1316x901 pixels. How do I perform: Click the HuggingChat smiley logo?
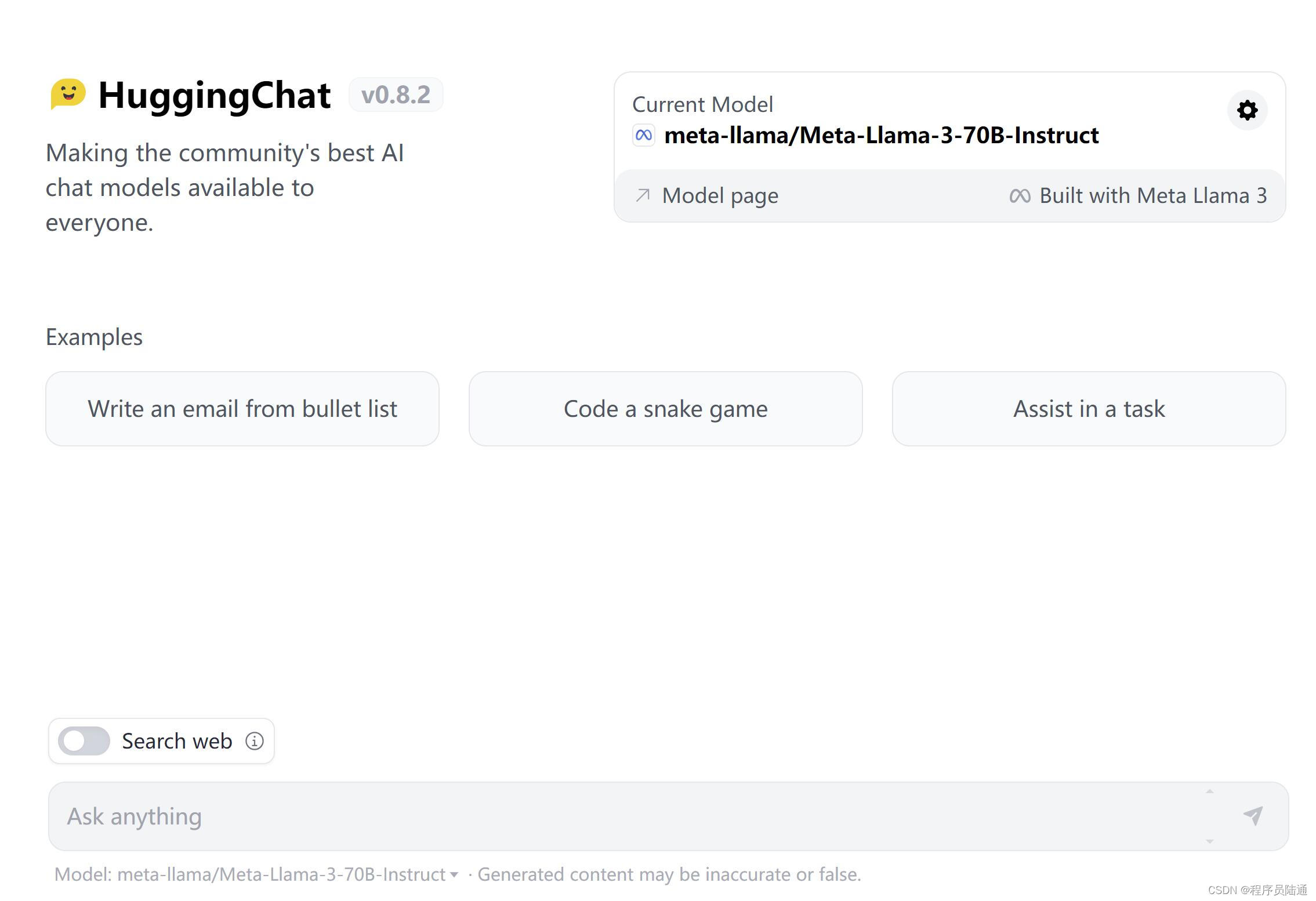[x=68, y=94]
